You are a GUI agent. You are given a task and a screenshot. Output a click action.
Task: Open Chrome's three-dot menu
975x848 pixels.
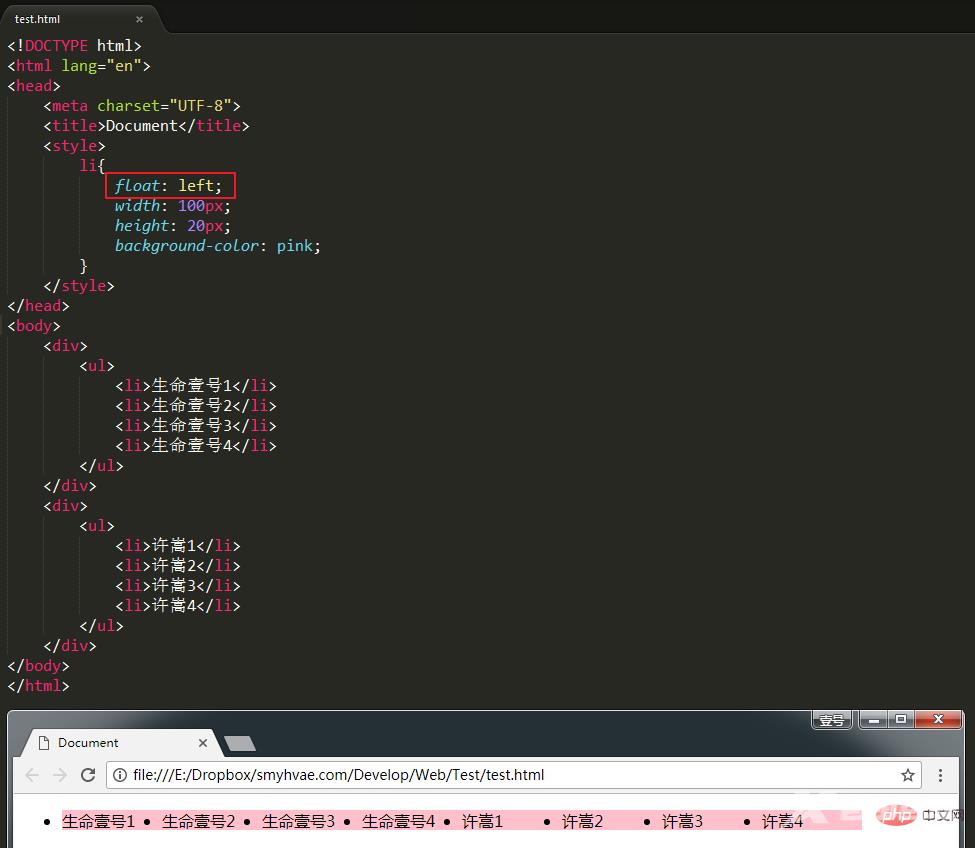940,775
